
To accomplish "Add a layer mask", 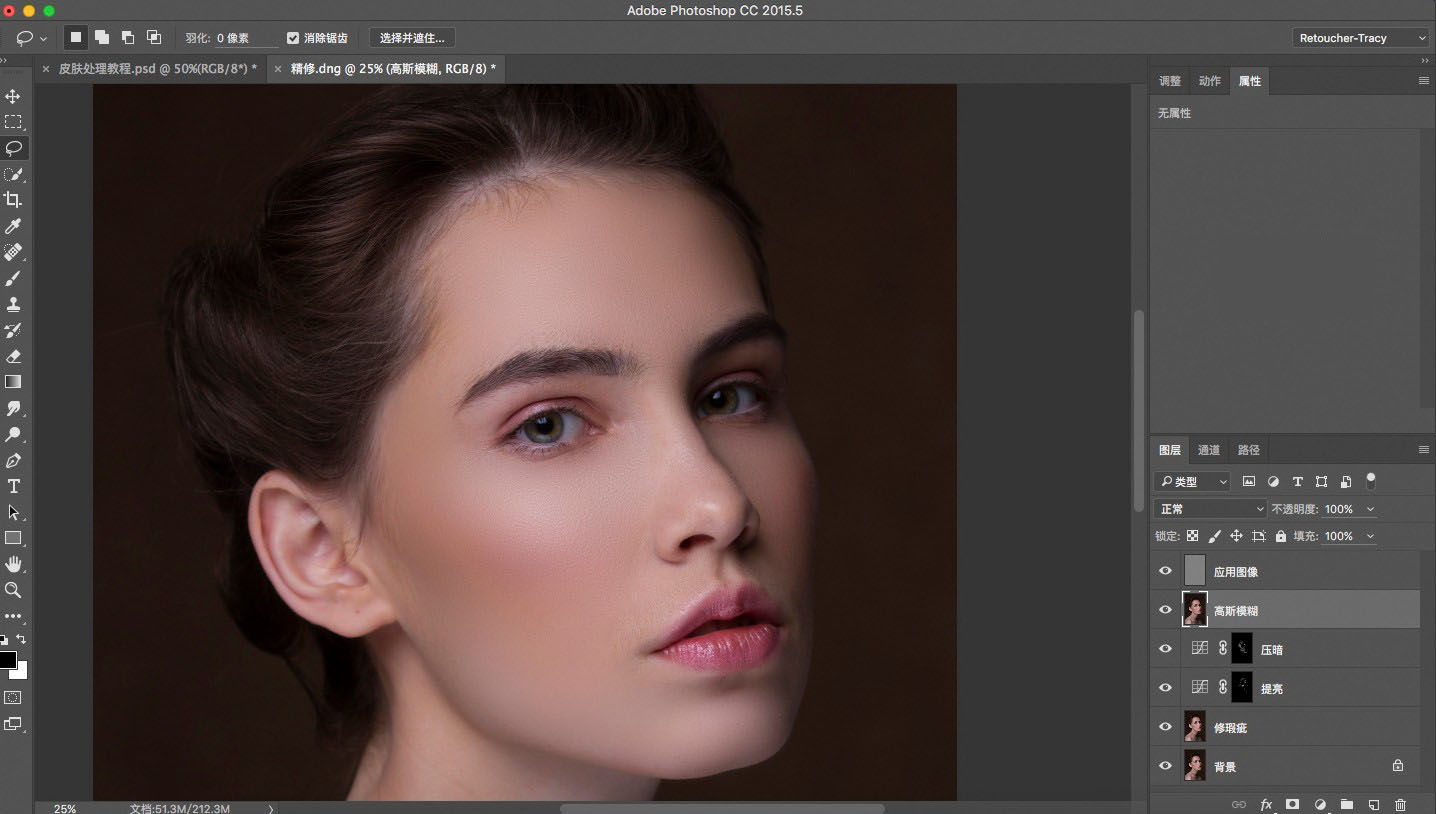I will click(x=1292, y=804).
